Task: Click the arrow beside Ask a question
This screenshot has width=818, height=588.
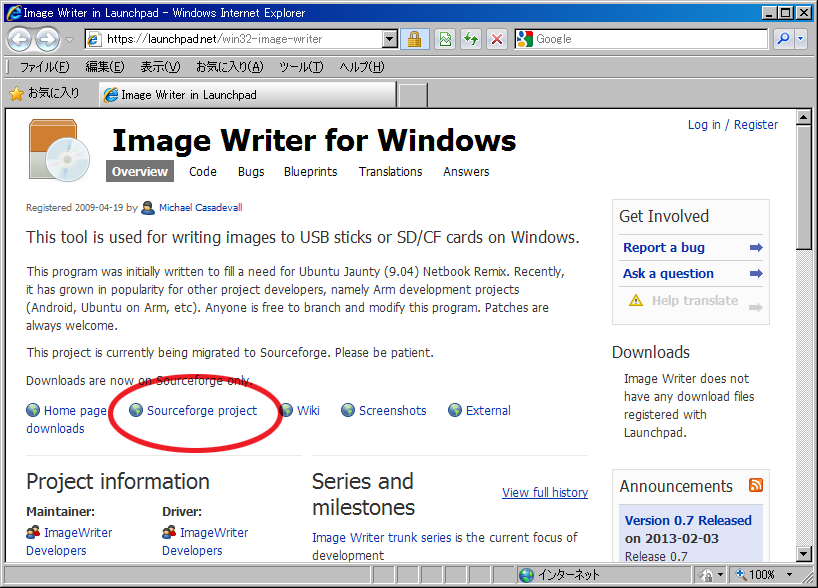Action: [x=756, y=273]
